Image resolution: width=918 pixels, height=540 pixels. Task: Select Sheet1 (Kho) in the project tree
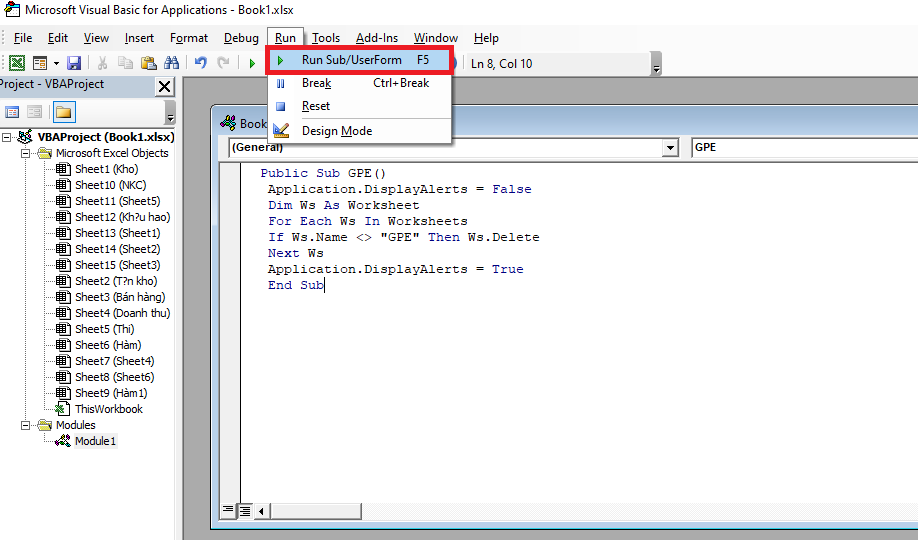click(107, 169)
